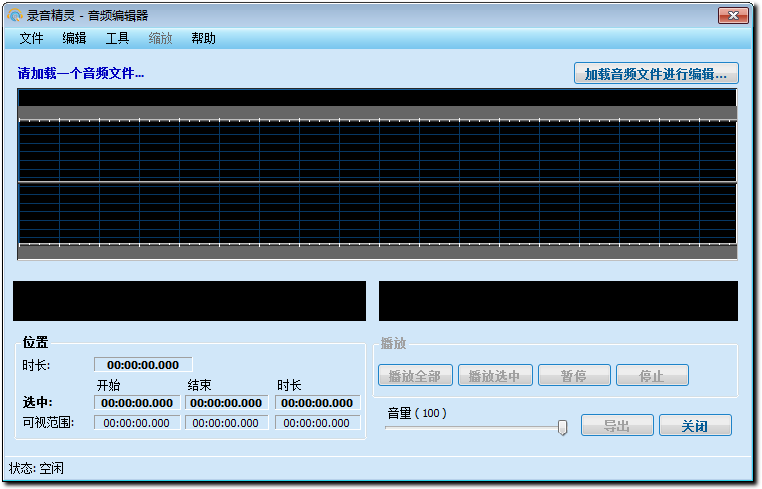
Task: Click the right black level meter panel
Action: (x=558, y=300)
